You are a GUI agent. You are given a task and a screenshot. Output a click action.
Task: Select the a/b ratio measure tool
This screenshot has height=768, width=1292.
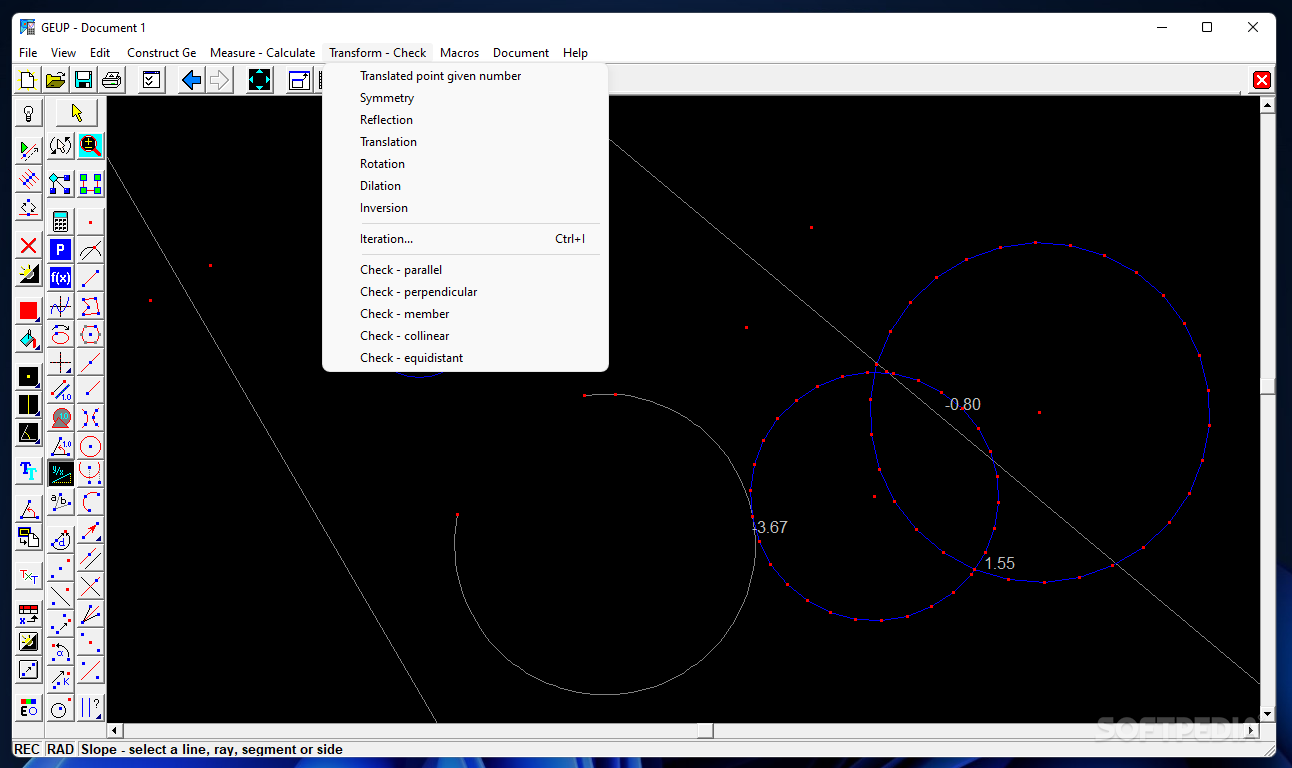pos(61,501)
